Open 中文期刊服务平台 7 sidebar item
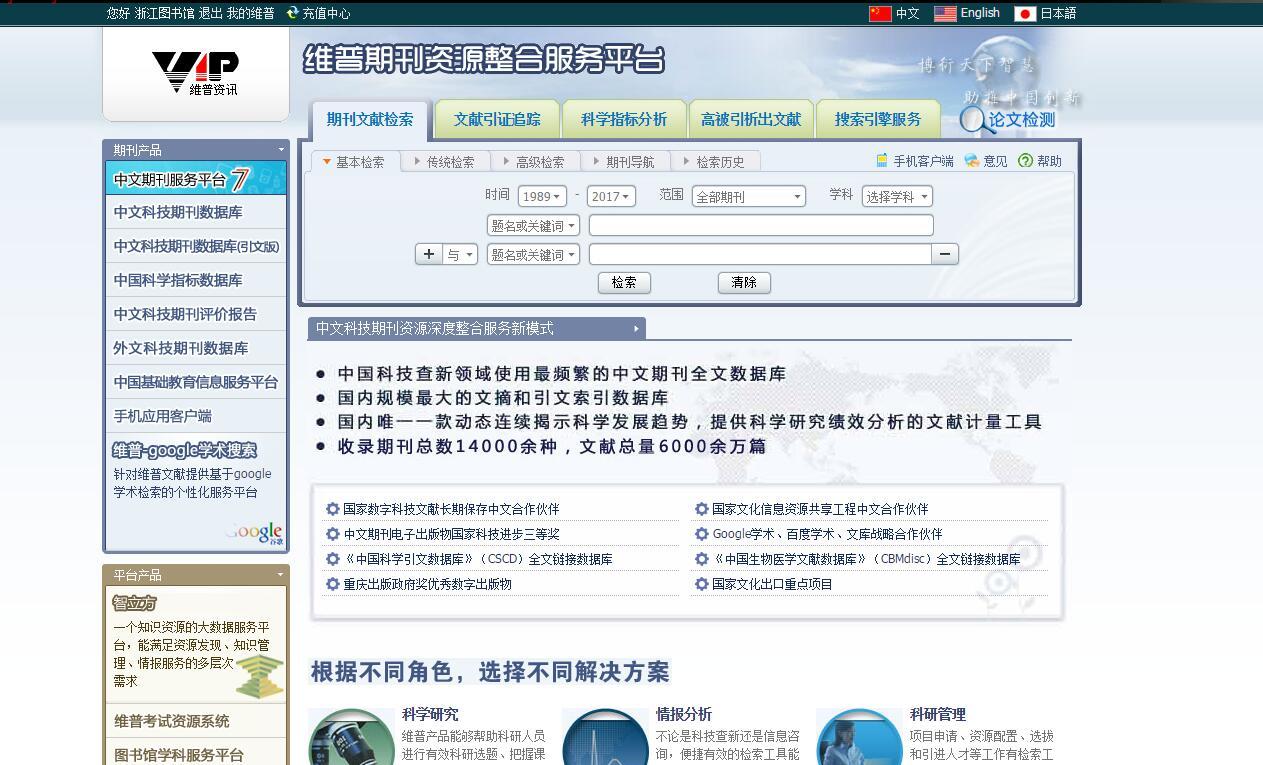This screenshot has height=765, width=1263. (x=196, y=179)
